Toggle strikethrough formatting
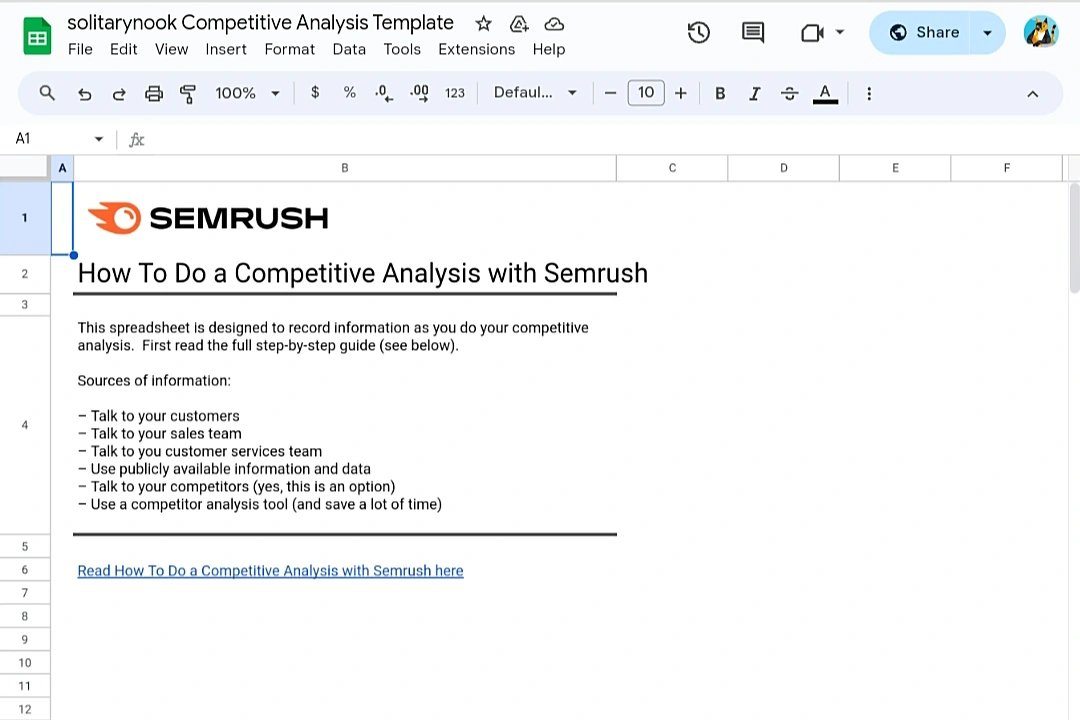This screenshot has width=1080, height=720. click(x=789, y=93)
